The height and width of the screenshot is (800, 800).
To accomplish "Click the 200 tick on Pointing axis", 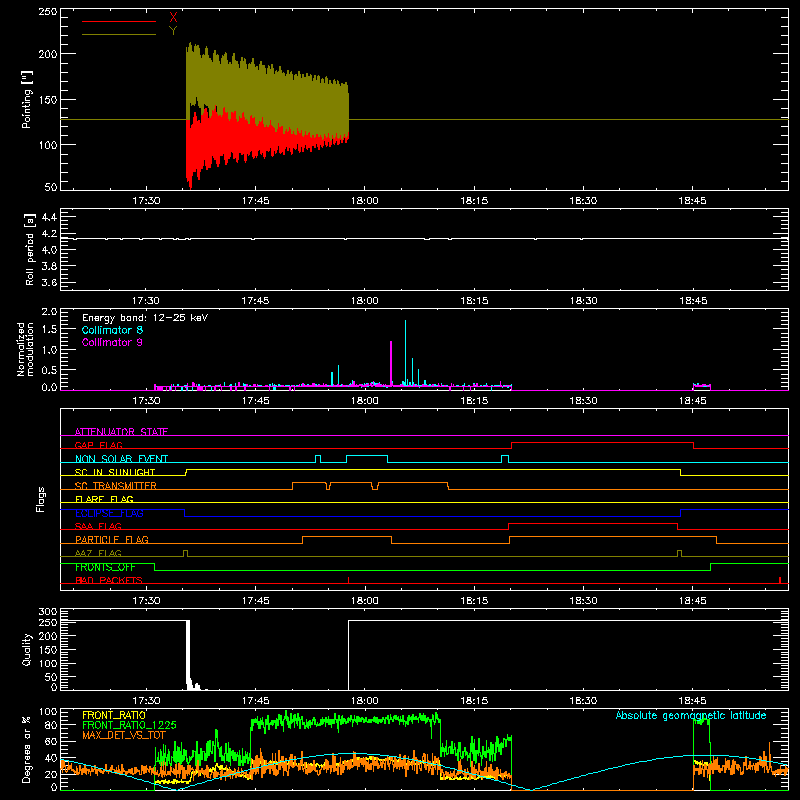I will pyautogui.click(x=47, y=54).
